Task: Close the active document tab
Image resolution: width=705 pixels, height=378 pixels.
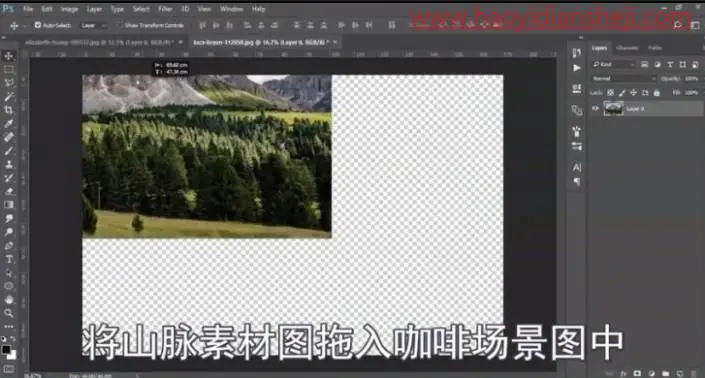Action: [x=335, y=42]
